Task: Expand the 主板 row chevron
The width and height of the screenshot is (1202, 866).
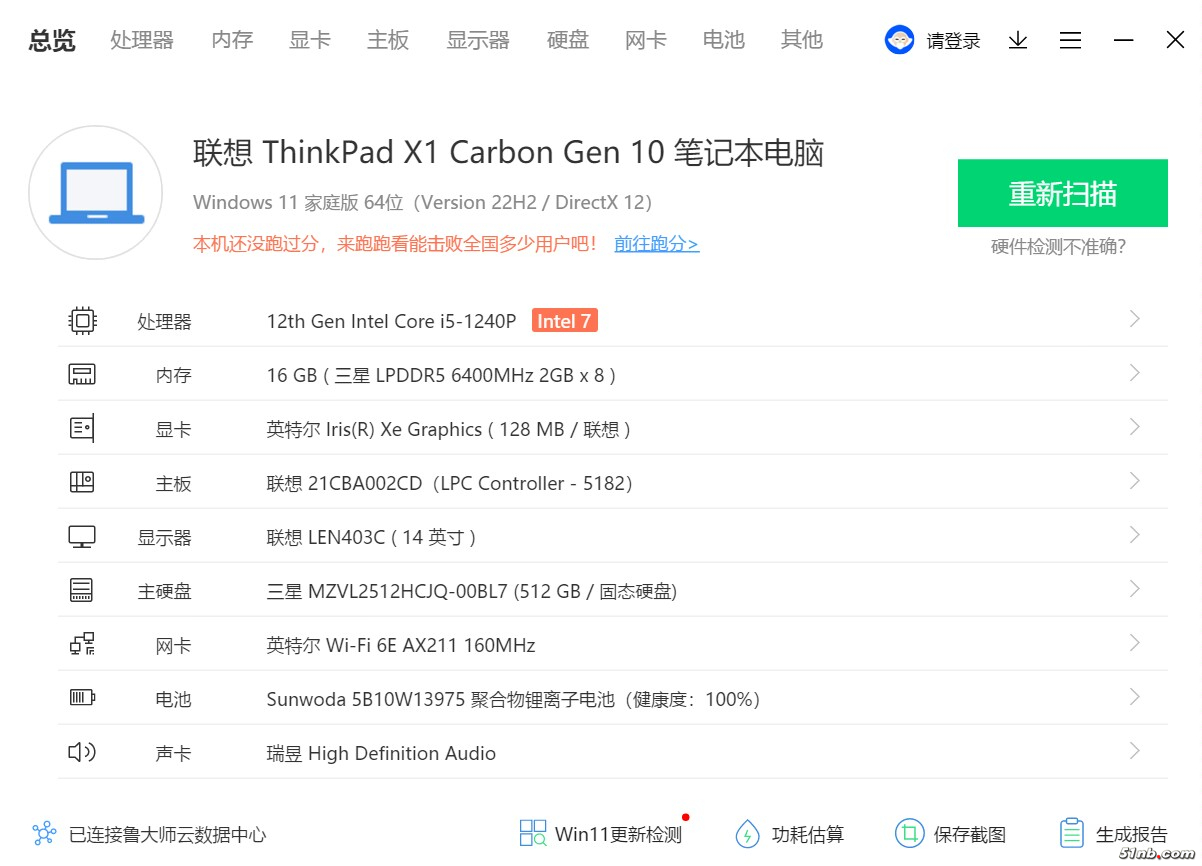Action: 1135,481
